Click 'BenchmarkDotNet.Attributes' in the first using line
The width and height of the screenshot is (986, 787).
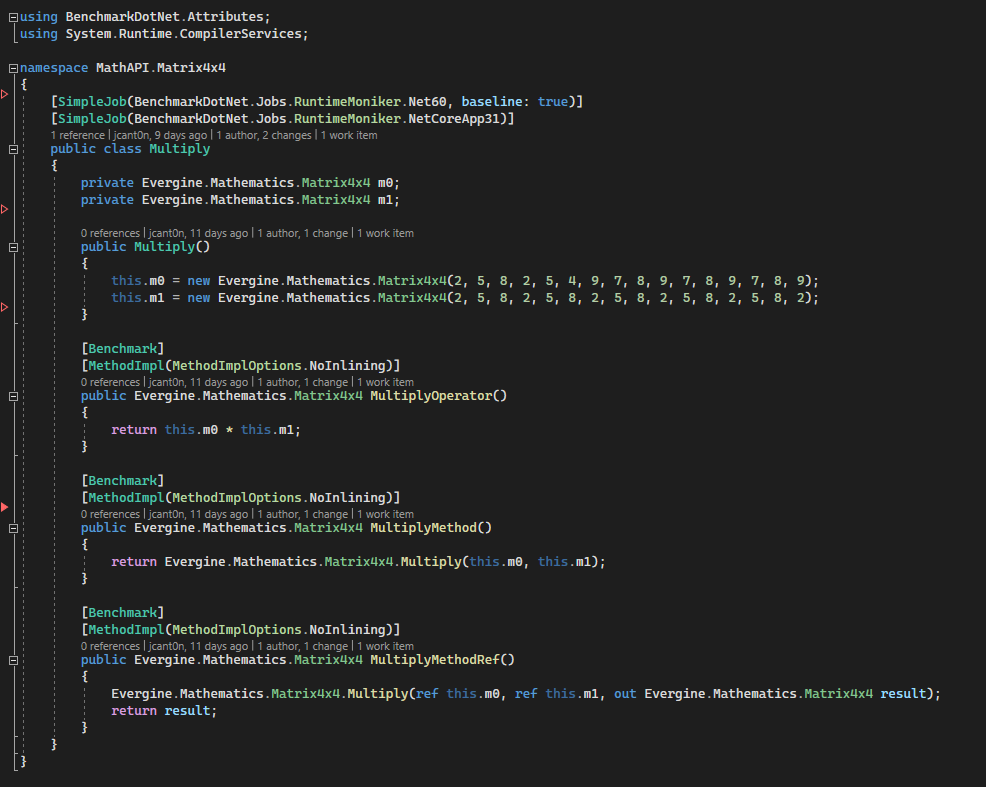pyautogui.click(x=164, y=17)
